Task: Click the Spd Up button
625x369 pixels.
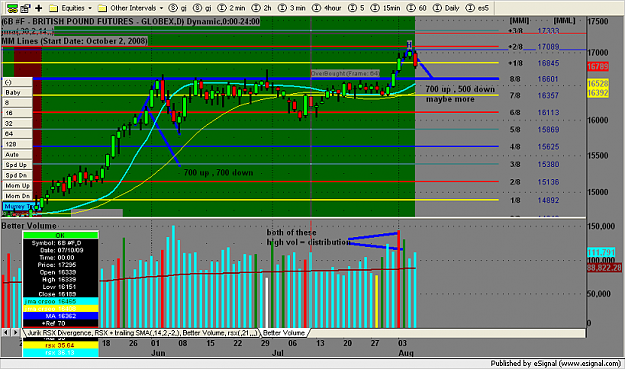Action: tap(17, 165)
